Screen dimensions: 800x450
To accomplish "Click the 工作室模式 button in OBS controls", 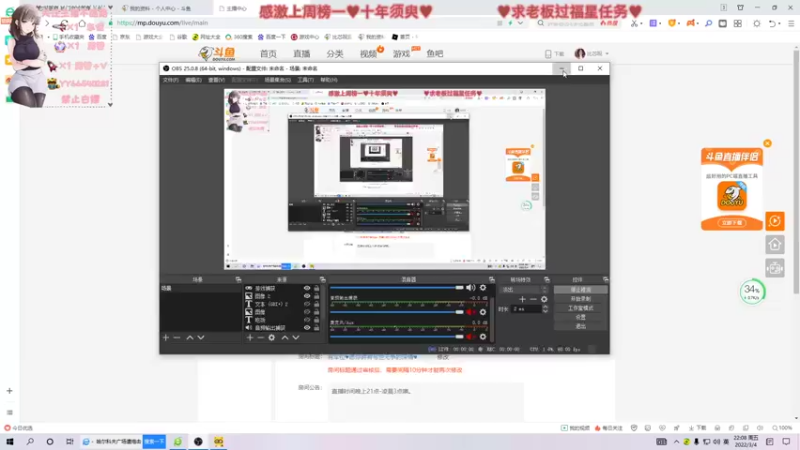I will coord(581,308).
